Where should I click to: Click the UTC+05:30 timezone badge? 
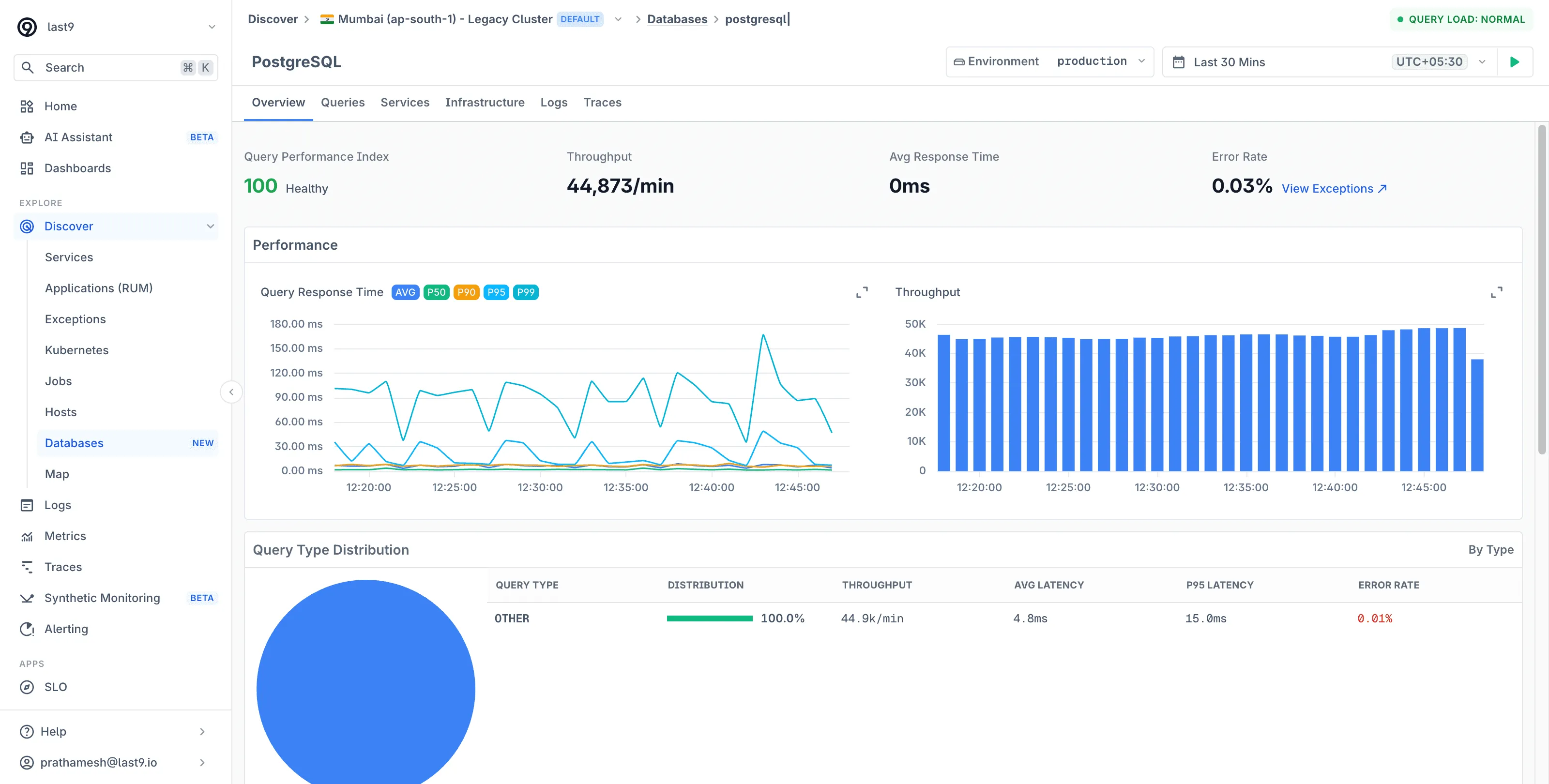tap(1429, 62)
